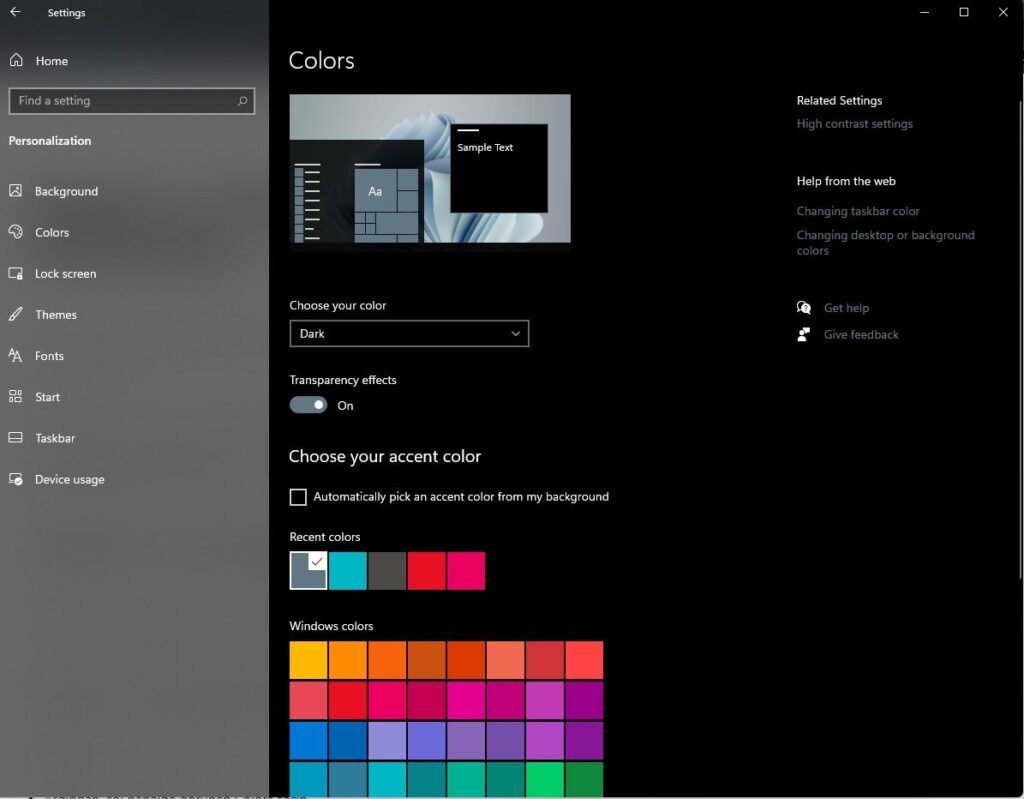
Task: Click the Get help chat bubble icon
Action: pos(804,308)
